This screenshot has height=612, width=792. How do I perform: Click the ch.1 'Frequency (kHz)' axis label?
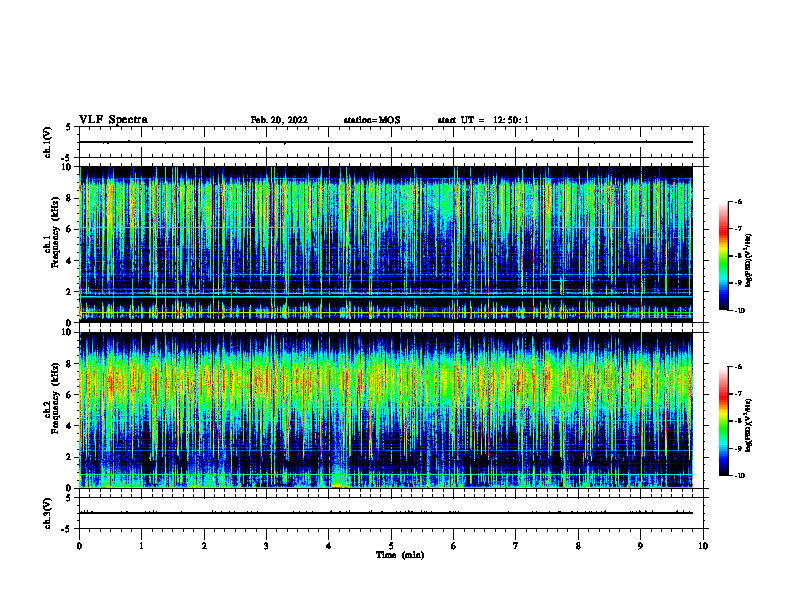[x=55, y=232]
